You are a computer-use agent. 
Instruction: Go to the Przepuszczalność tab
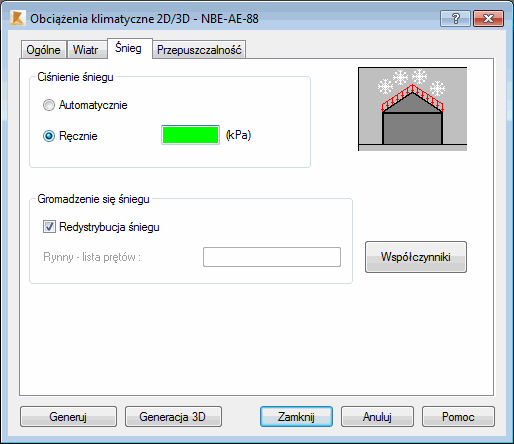(199, 50)
